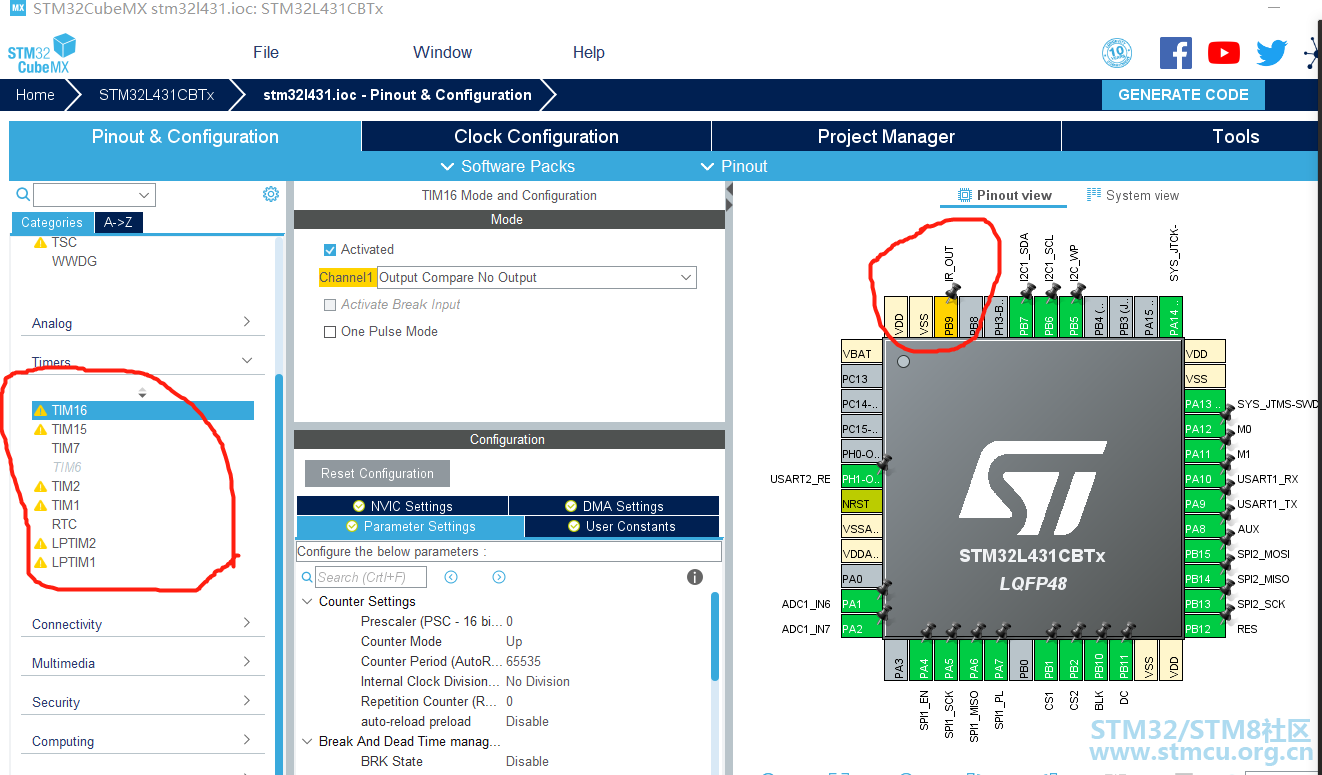The height and width of the screenshot is (775, 1322).
Task: Open the NVIC Settings tab
Action: 402,506
